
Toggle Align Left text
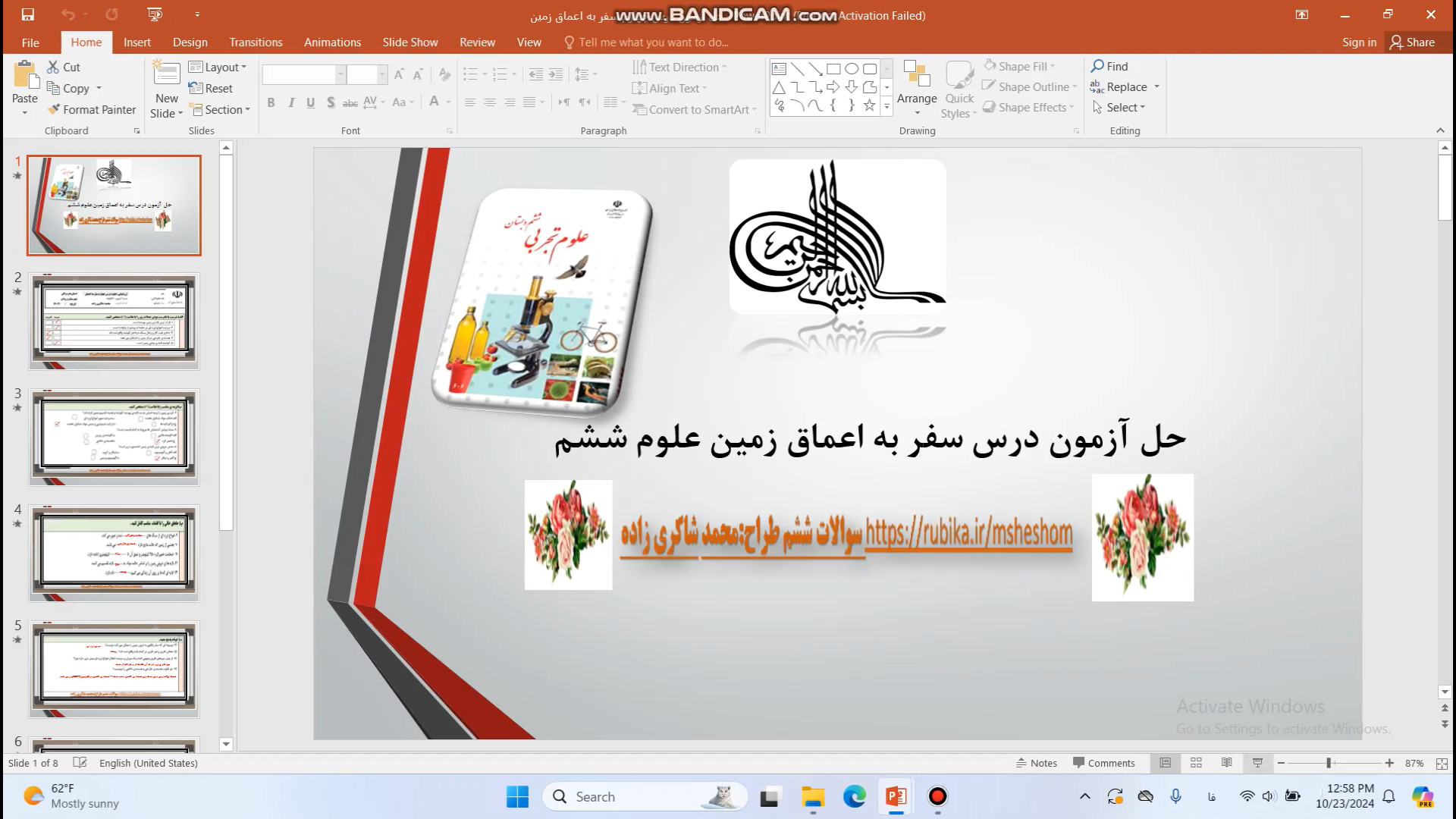[x=470, y=102]
